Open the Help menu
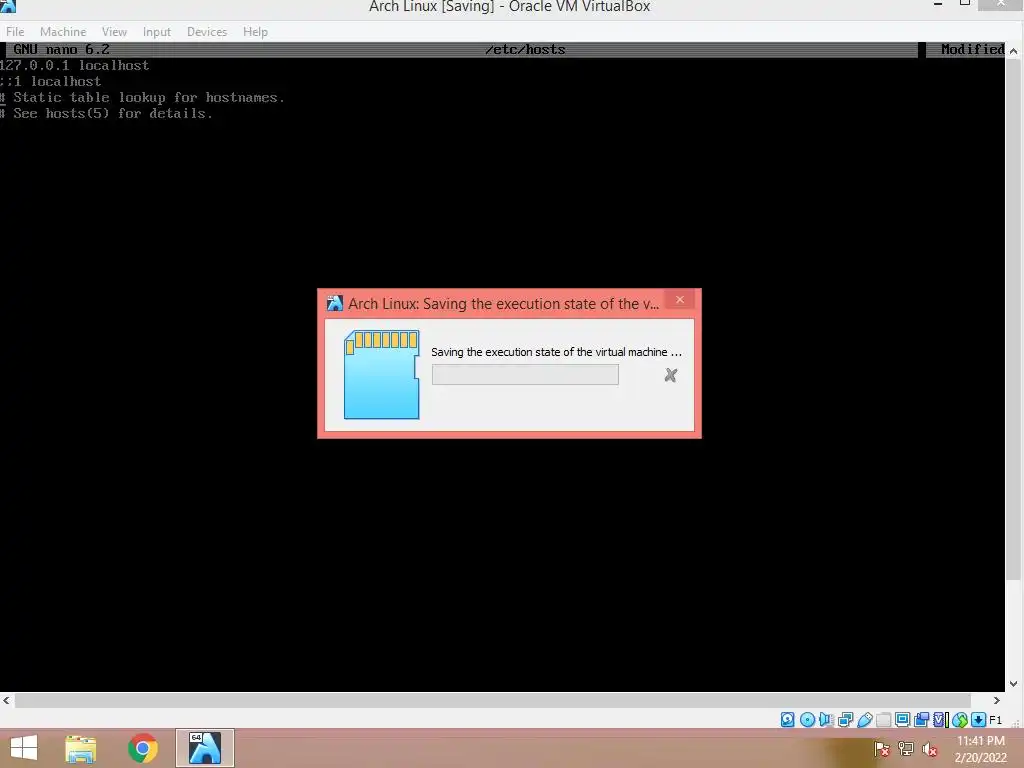 coord(255,31)
